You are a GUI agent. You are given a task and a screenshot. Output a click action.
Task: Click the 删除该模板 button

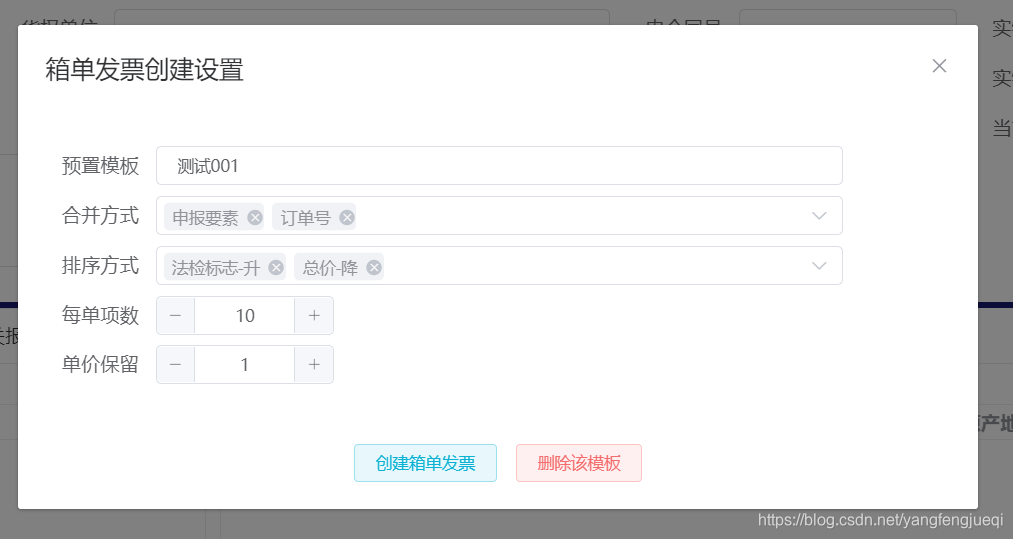(579, 463)
